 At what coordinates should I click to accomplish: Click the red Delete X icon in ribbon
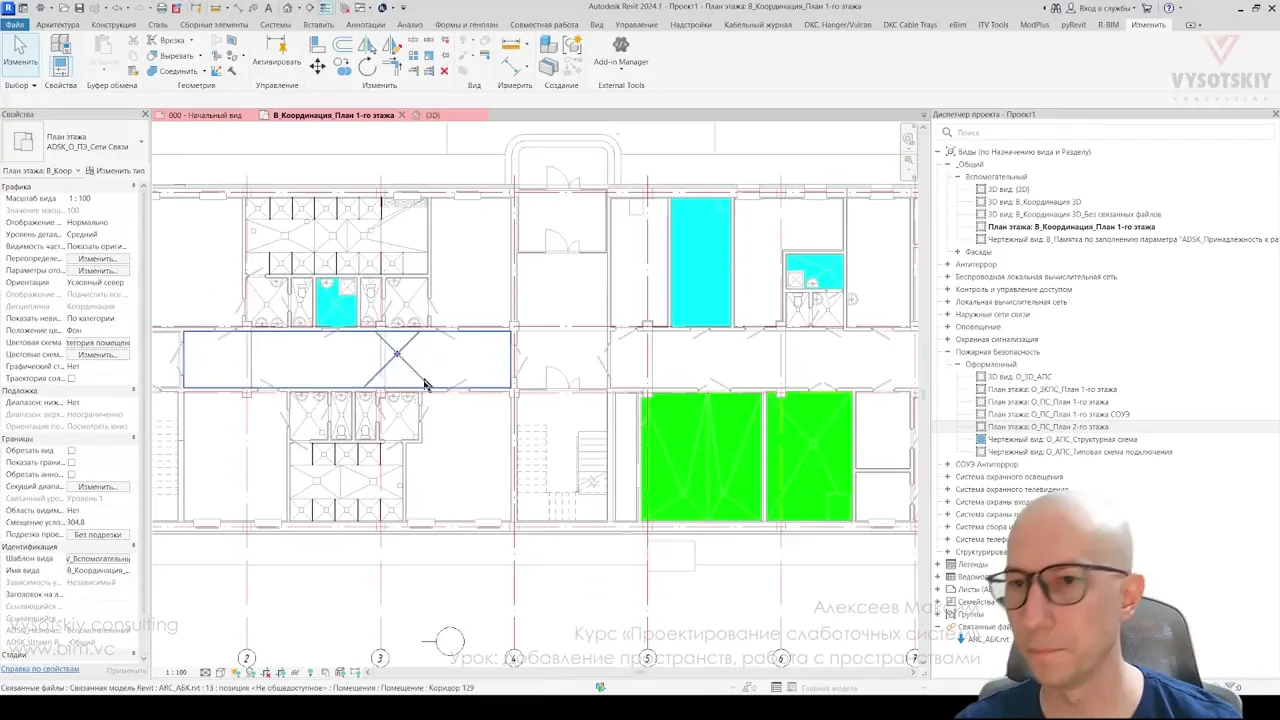[x=444, y=71]
